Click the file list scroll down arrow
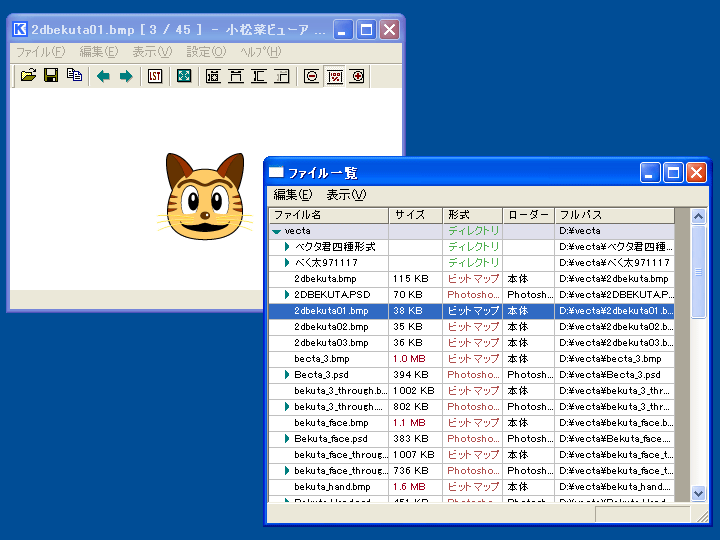This screenshot has width=720, height=540. (698, 493)
